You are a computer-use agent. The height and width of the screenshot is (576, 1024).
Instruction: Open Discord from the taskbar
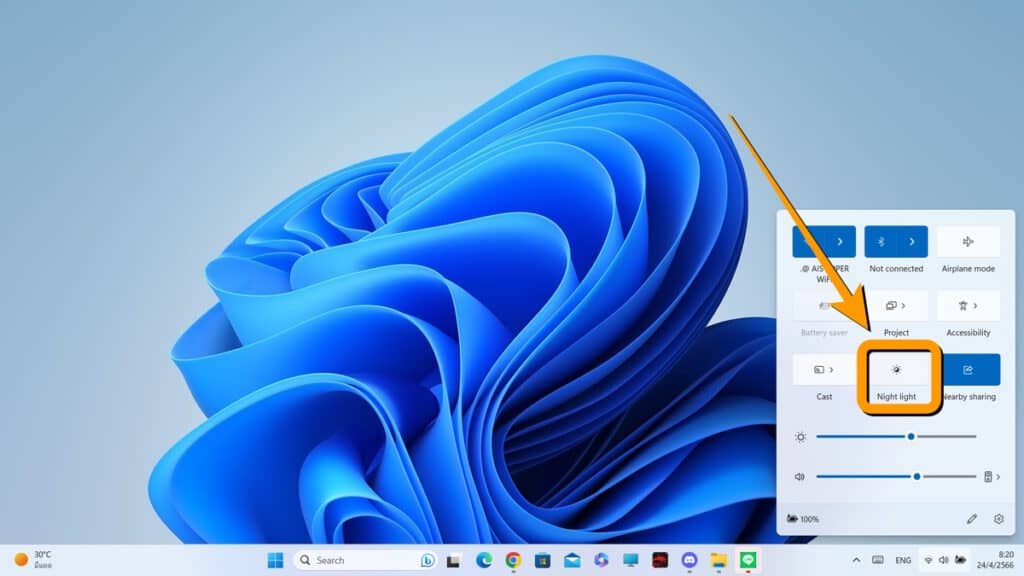(689, 560)
